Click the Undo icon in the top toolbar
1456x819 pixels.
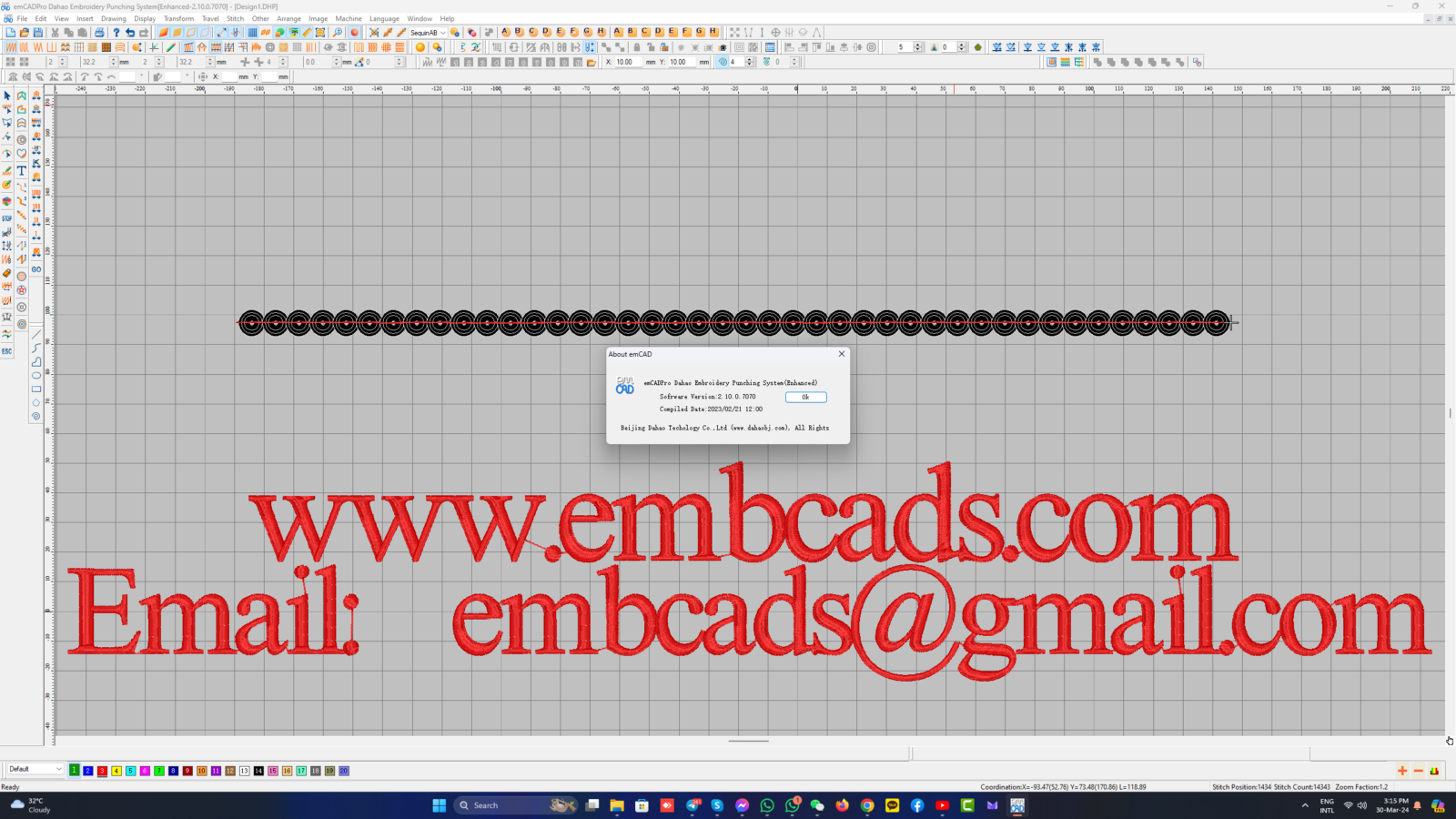coord(131,31)
